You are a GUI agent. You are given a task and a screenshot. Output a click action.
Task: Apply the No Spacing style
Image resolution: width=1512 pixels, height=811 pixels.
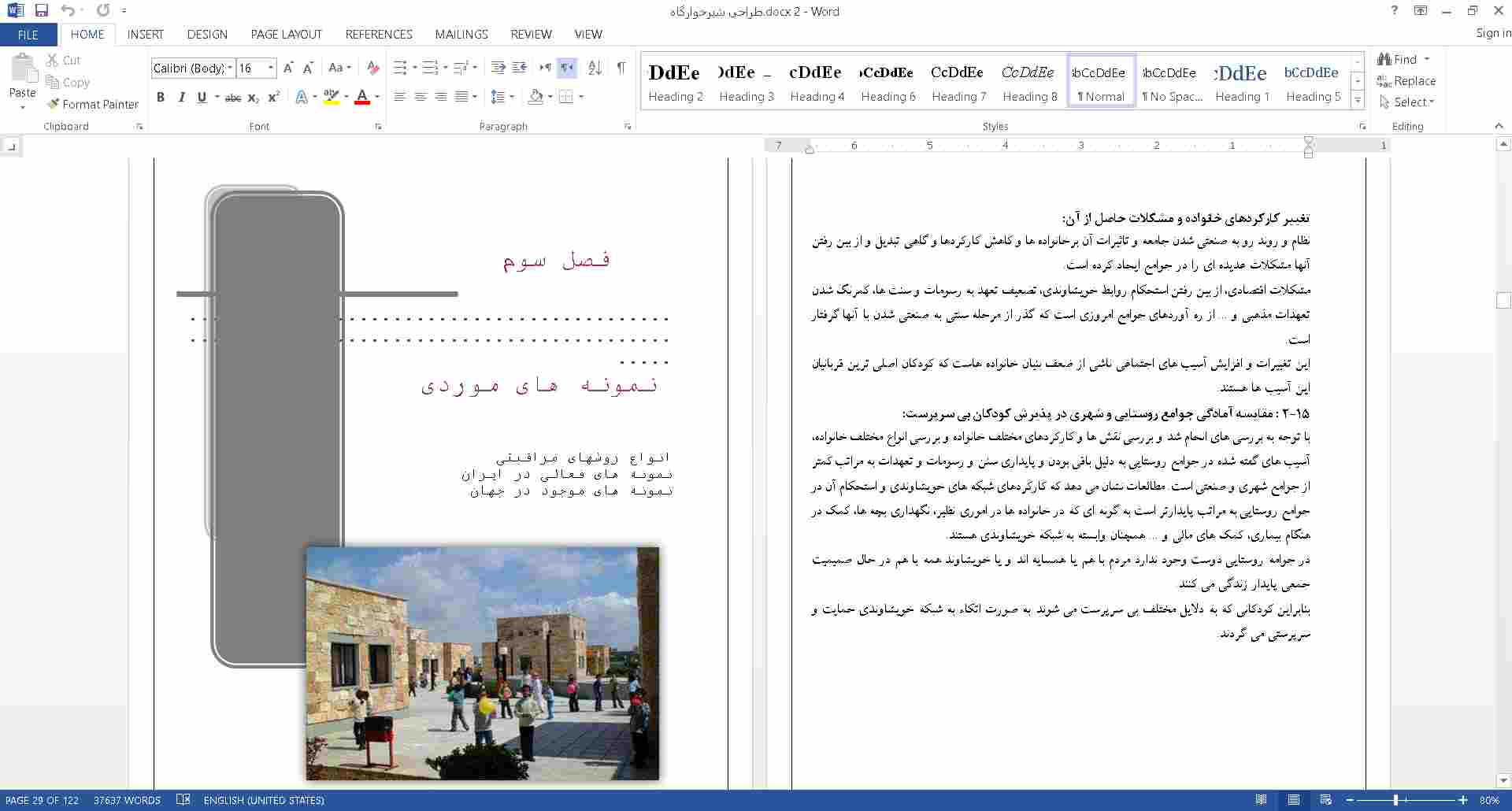[1172, 82]
